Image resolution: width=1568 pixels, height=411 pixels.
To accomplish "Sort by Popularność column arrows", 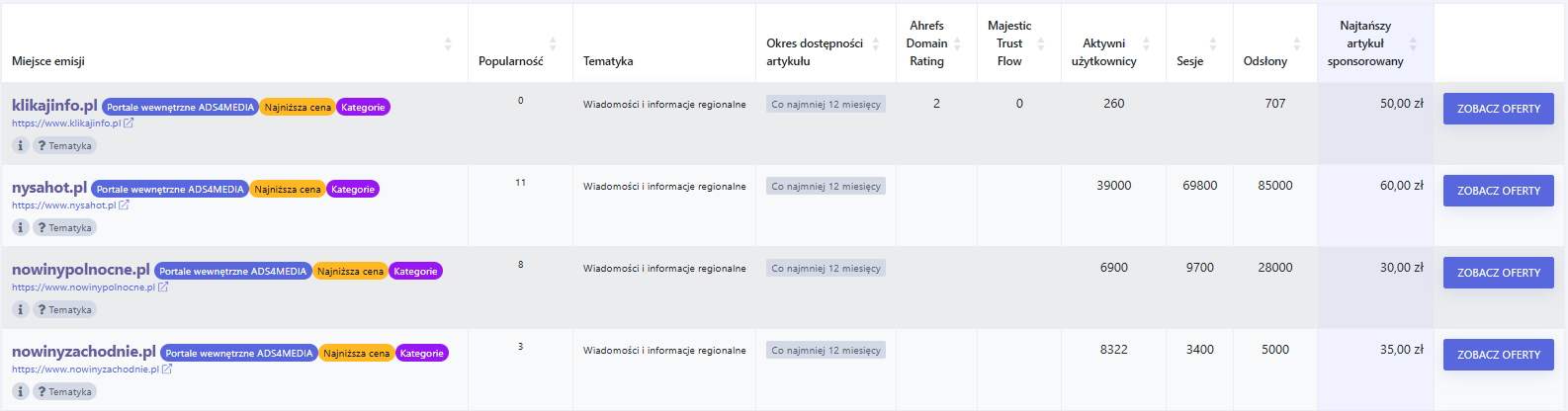I will (x=553, y=43).
